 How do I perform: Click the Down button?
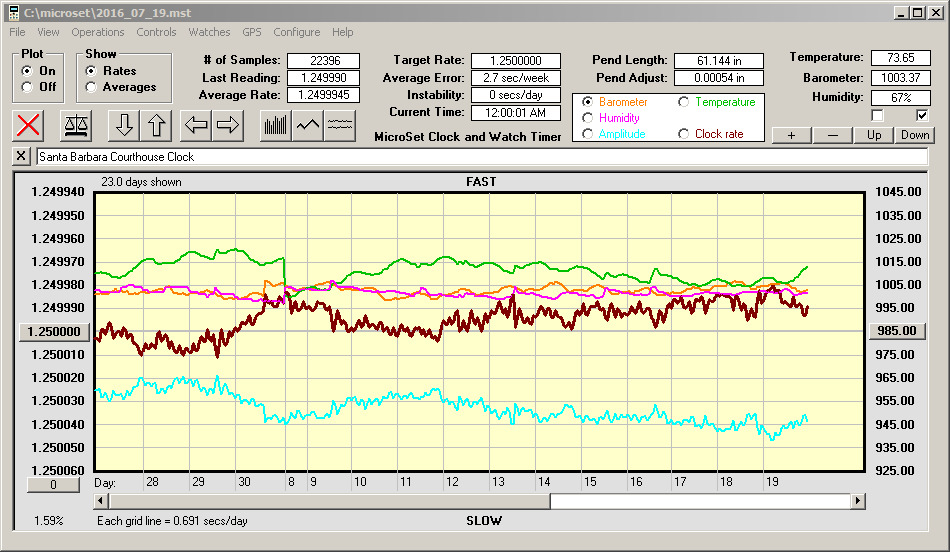coord(915,135)
